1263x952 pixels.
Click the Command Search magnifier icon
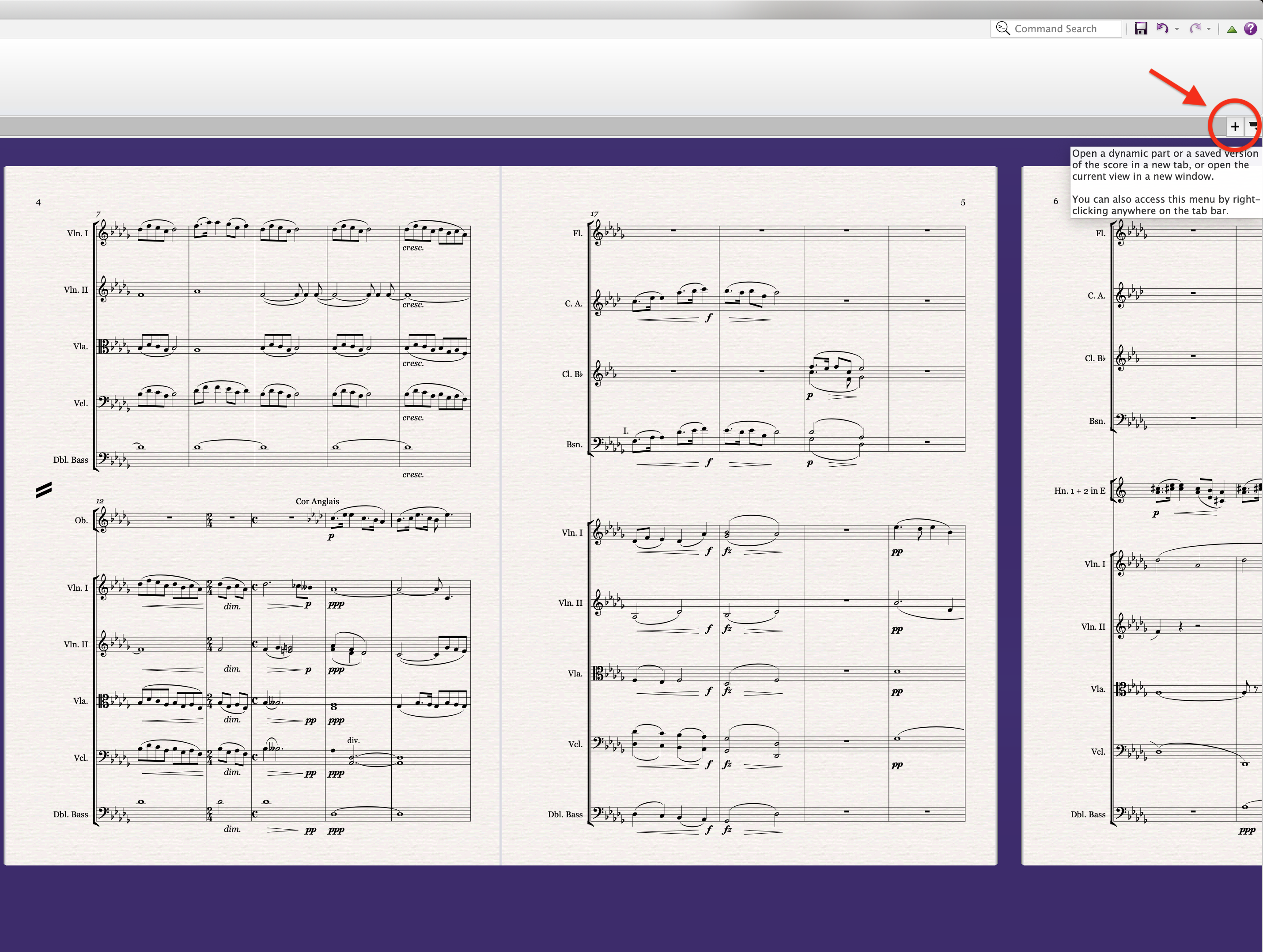[1002, 29]
